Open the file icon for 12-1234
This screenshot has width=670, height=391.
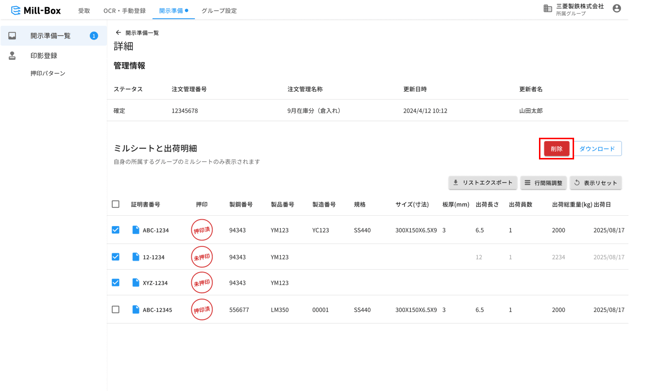click(135, 257)
